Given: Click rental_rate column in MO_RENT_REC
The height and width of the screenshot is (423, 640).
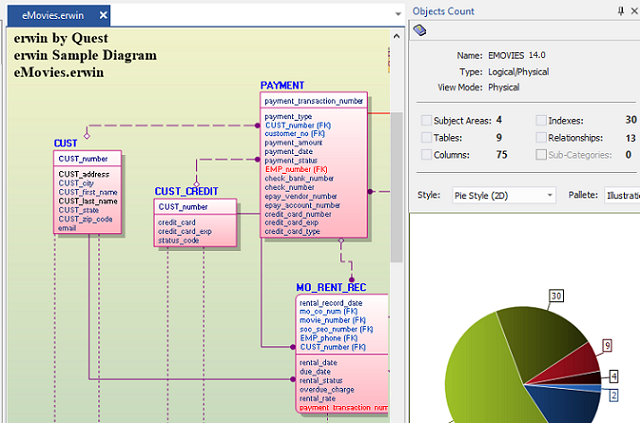Looking at the screenshot, I should (x=317, y=399).
